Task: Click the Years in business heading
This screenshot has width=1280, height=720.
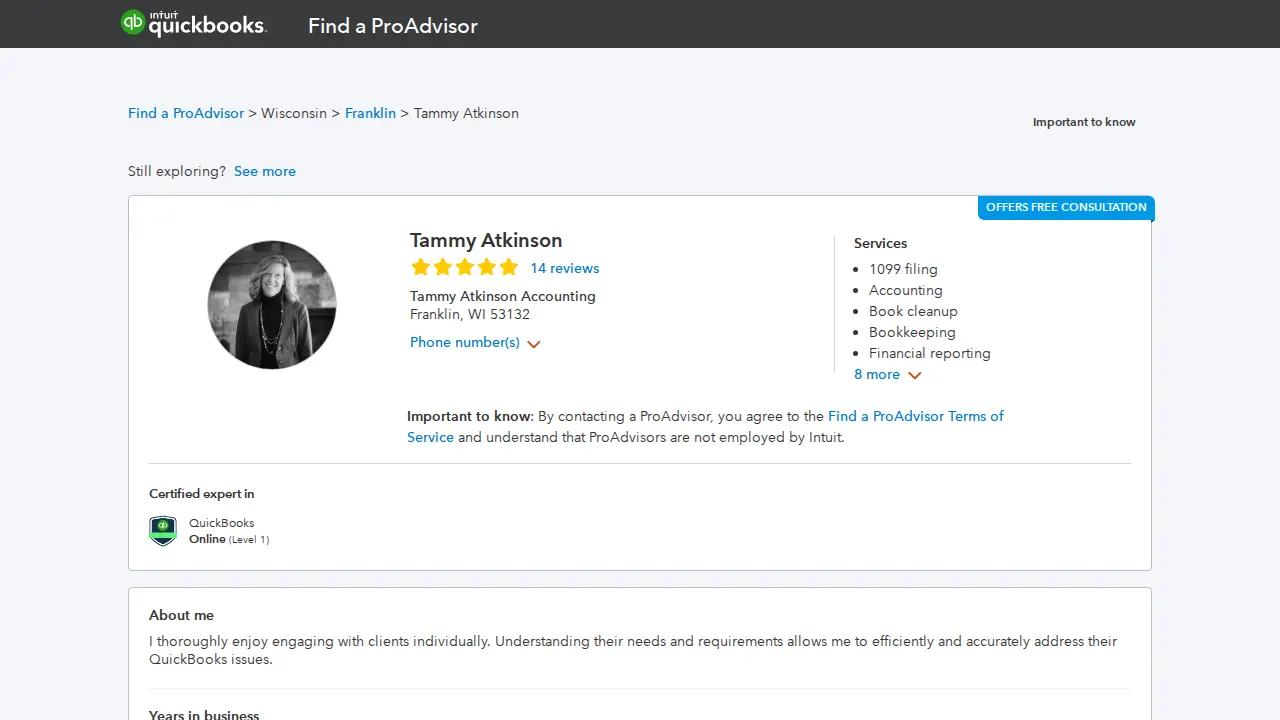Action: click(x=204, y=715)
